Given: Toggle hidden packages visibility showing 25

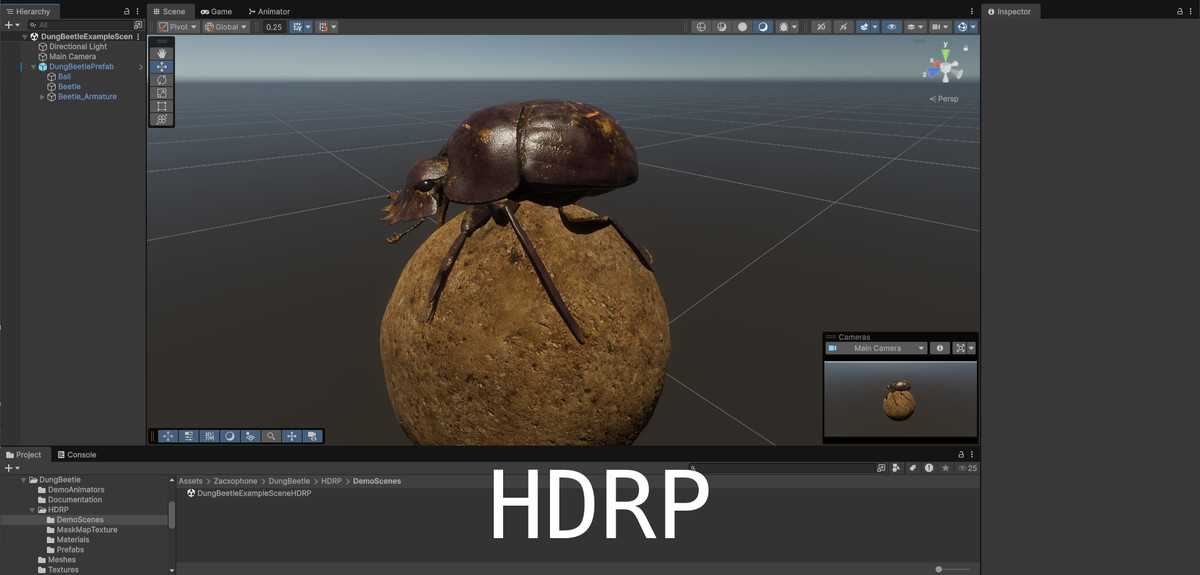Looking at the screenshot, I should [967, 468].
